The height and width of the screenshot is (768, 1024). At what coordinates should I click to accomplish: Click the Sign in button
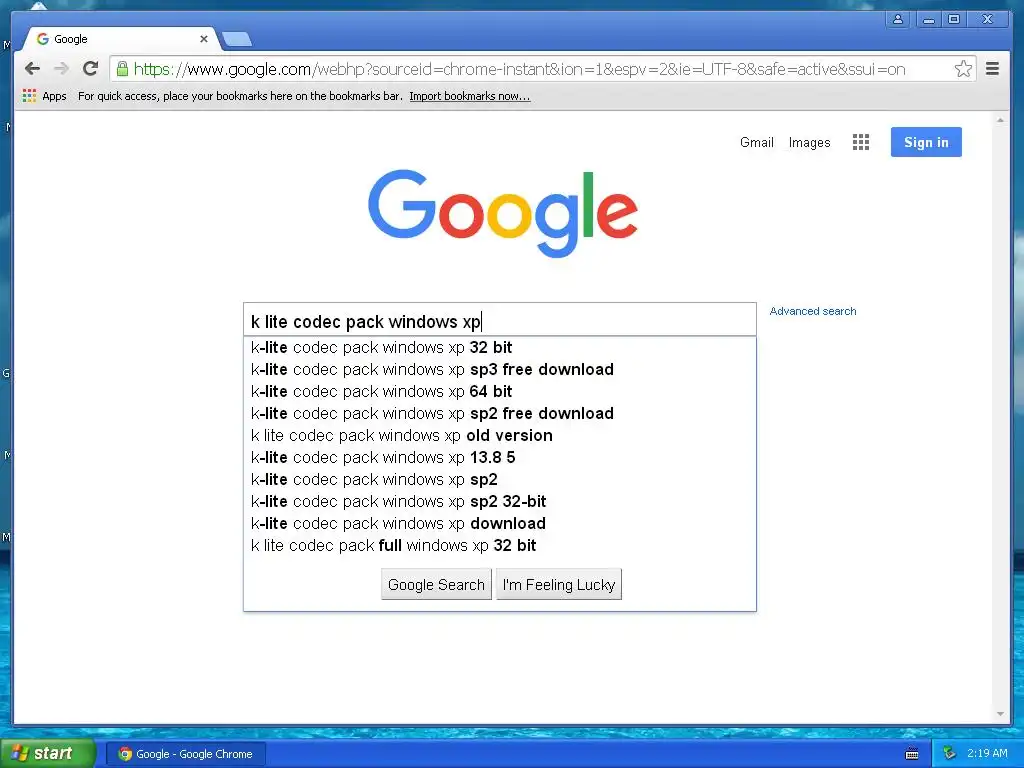pyautogui.click(x=926, y=142)
